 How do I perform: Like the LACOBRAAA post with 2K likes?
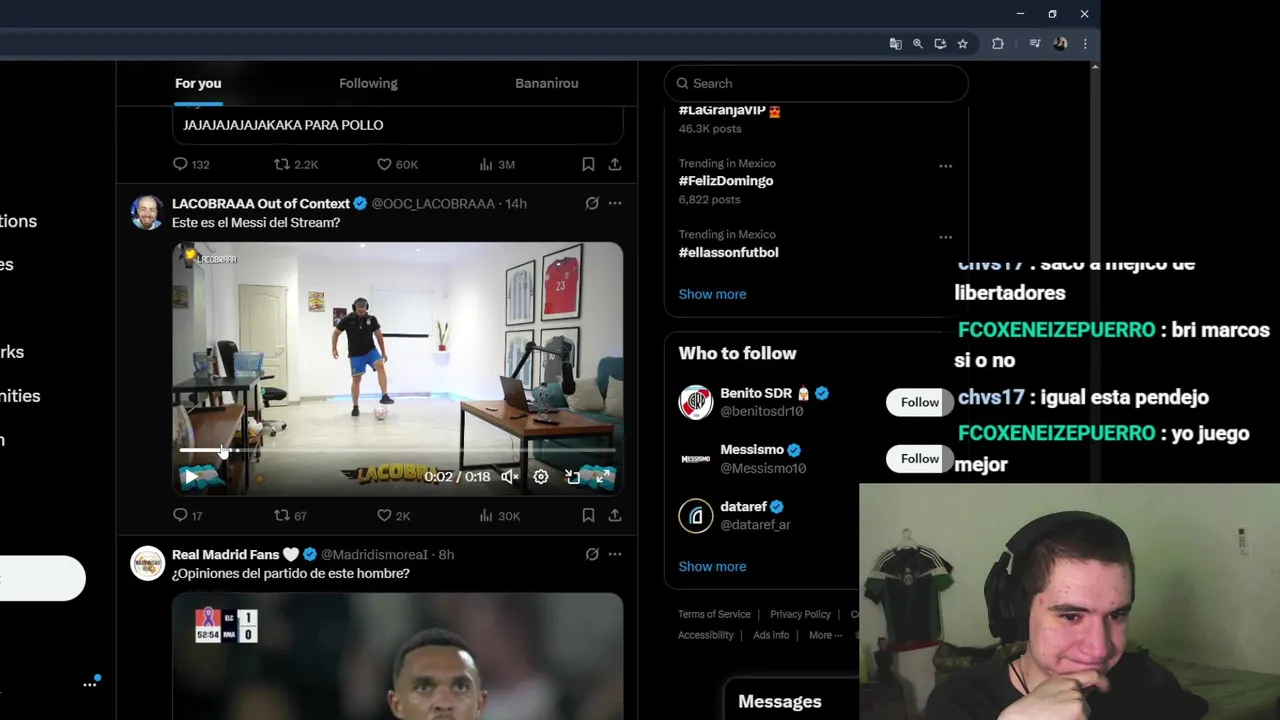coord(393,515)
